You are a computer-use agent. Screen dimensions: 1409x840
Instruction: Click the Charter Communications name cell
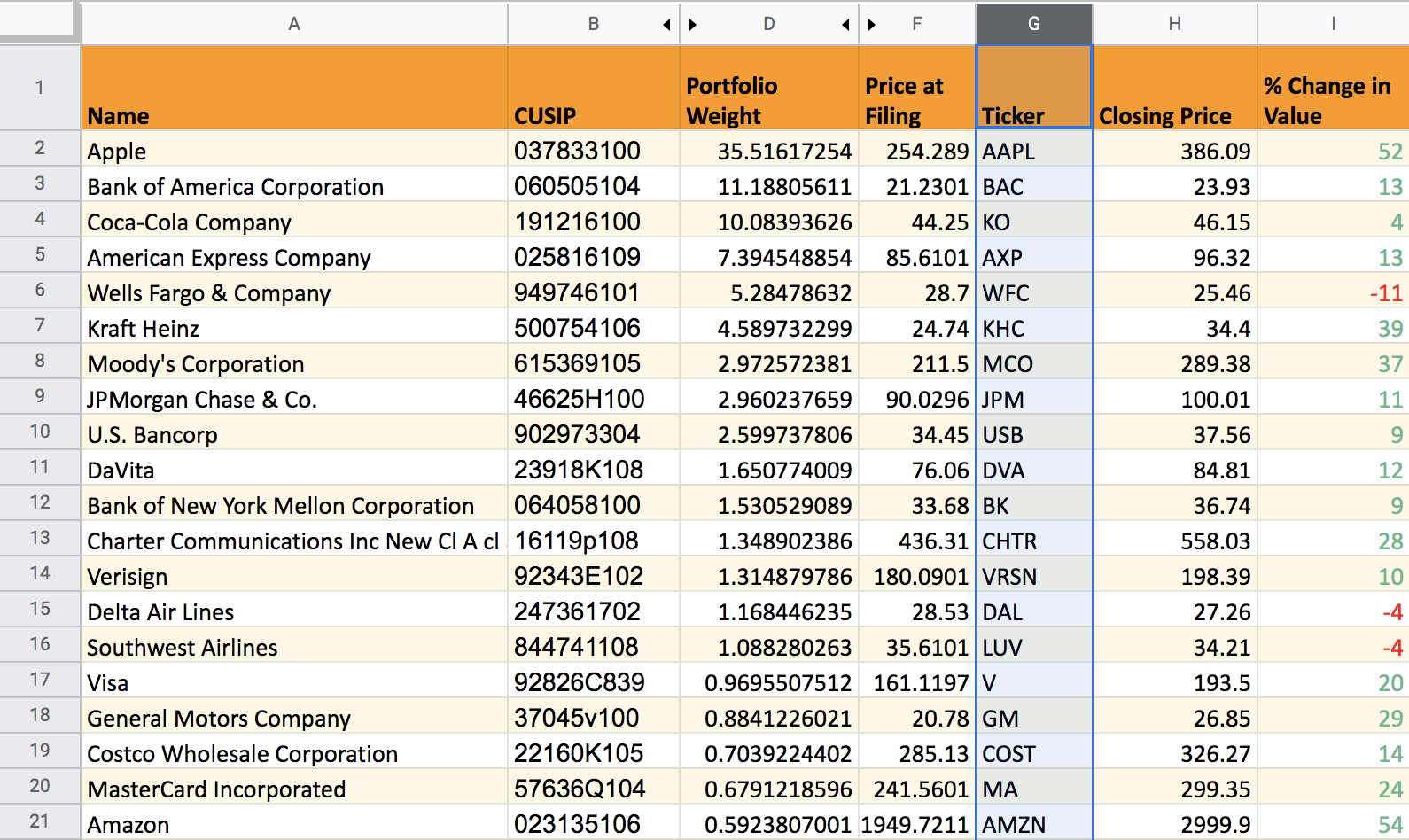[x=293, y=541]
